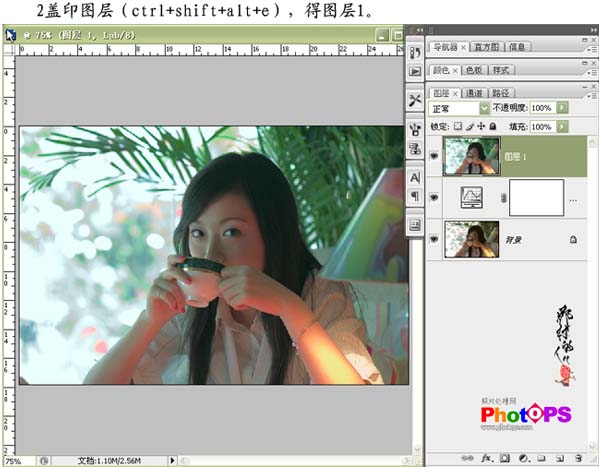
Task: Click the 图层 1 layer name
Action: click(x=515, y=157)
